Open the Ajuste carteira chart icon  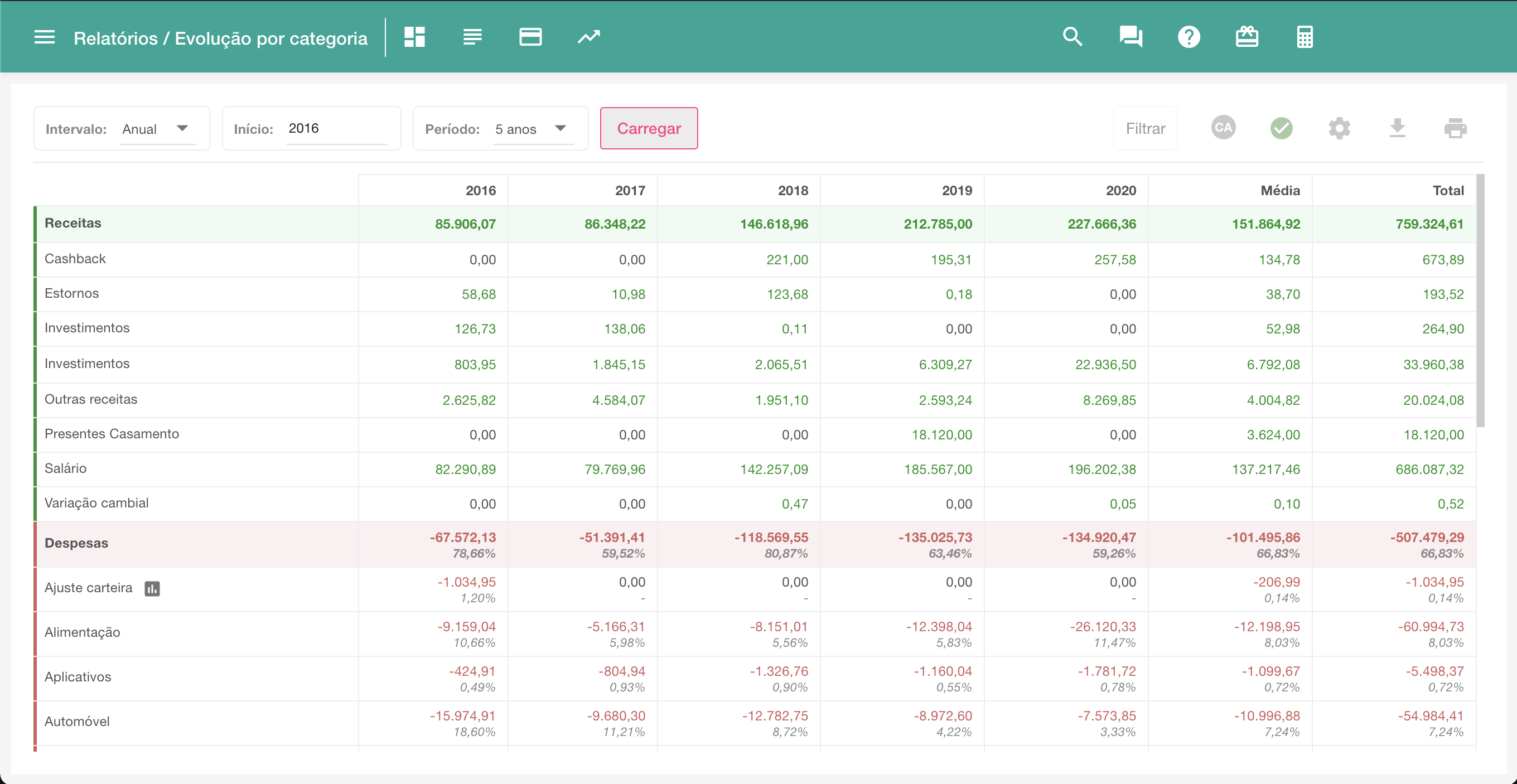click(152, 589)
